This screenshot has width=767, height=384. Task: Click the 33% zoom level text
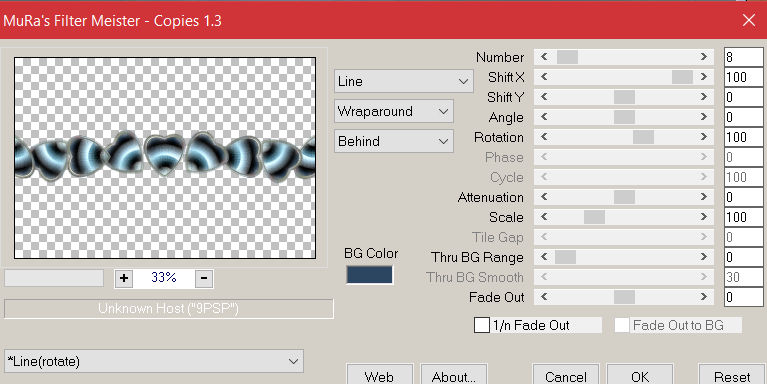click(164, 278)
